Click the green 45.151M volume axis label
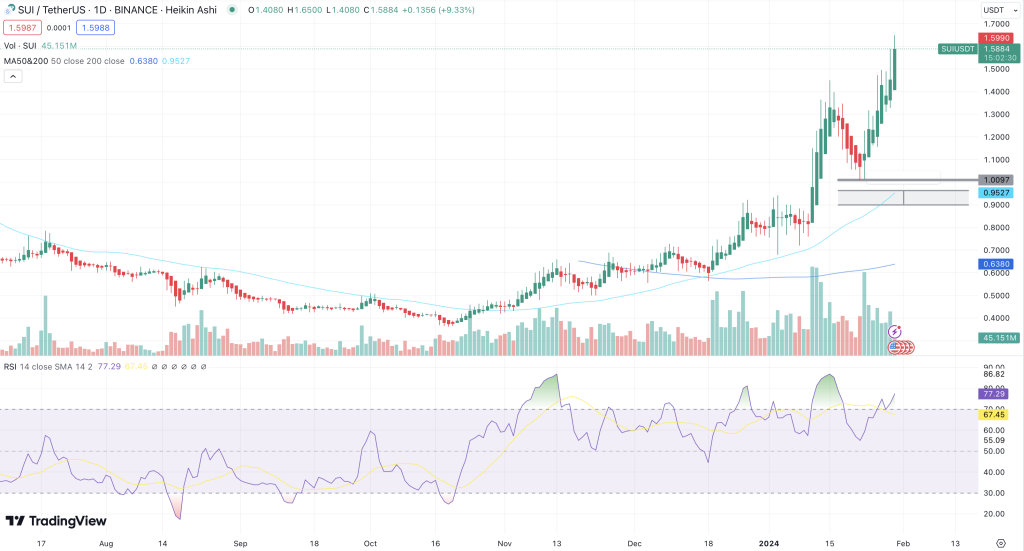The width and height of the screenshot is (1024, 551). click(x=999, y=338)
